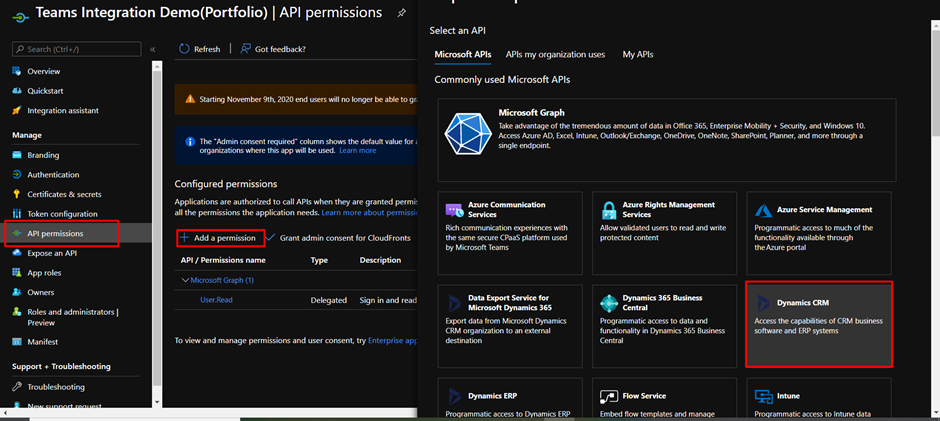This screenshot has width=940, height=421.
Task: Follow Learn more link in info banner
Action: point(358,151)
